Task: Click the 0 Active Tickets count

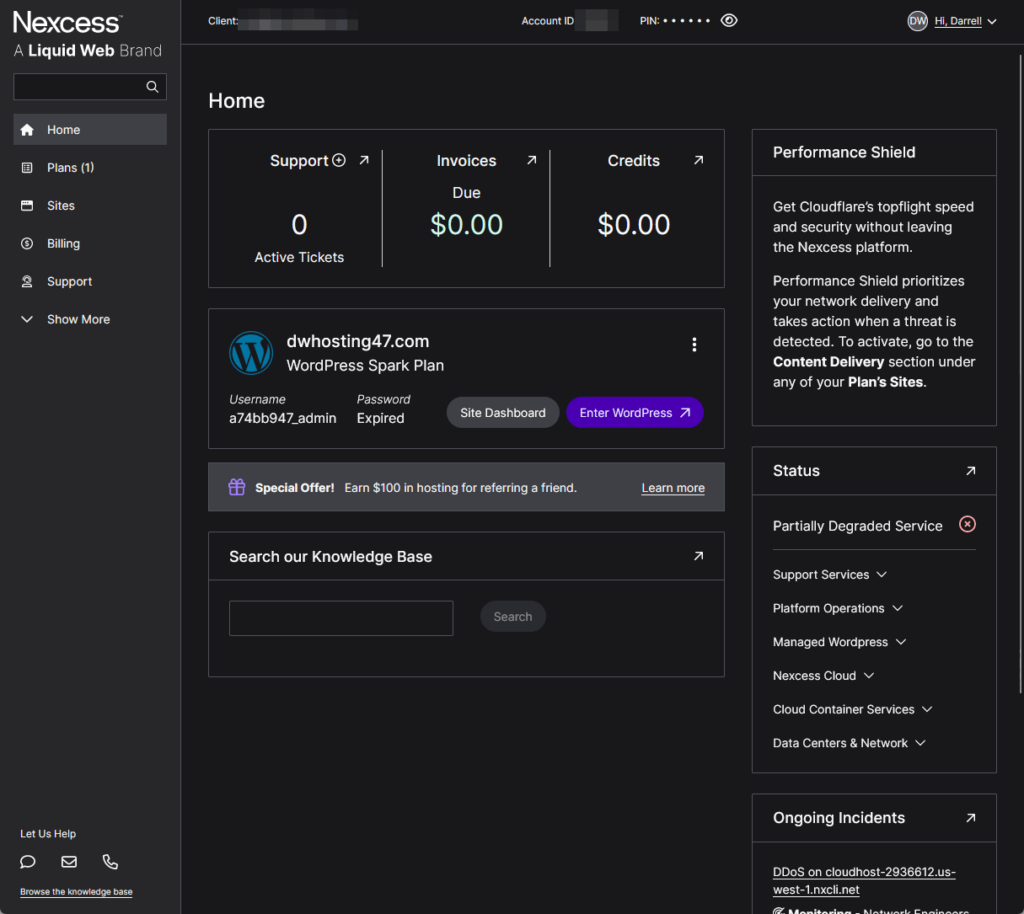Action: click(299, 225)
